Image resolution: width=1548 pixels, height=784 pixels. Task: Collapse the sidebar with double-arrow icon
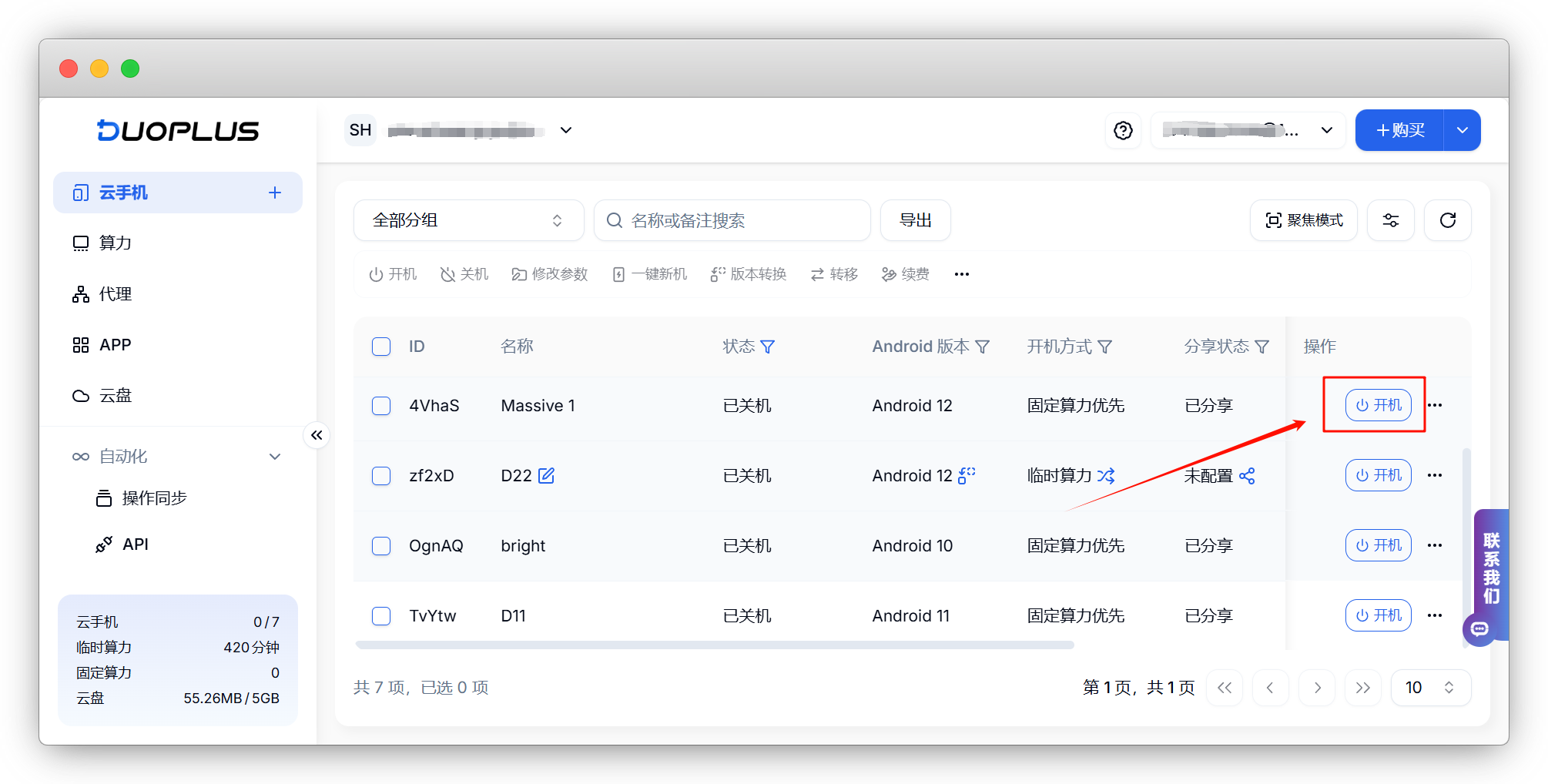pyautogui.click(x=317, y=435)
